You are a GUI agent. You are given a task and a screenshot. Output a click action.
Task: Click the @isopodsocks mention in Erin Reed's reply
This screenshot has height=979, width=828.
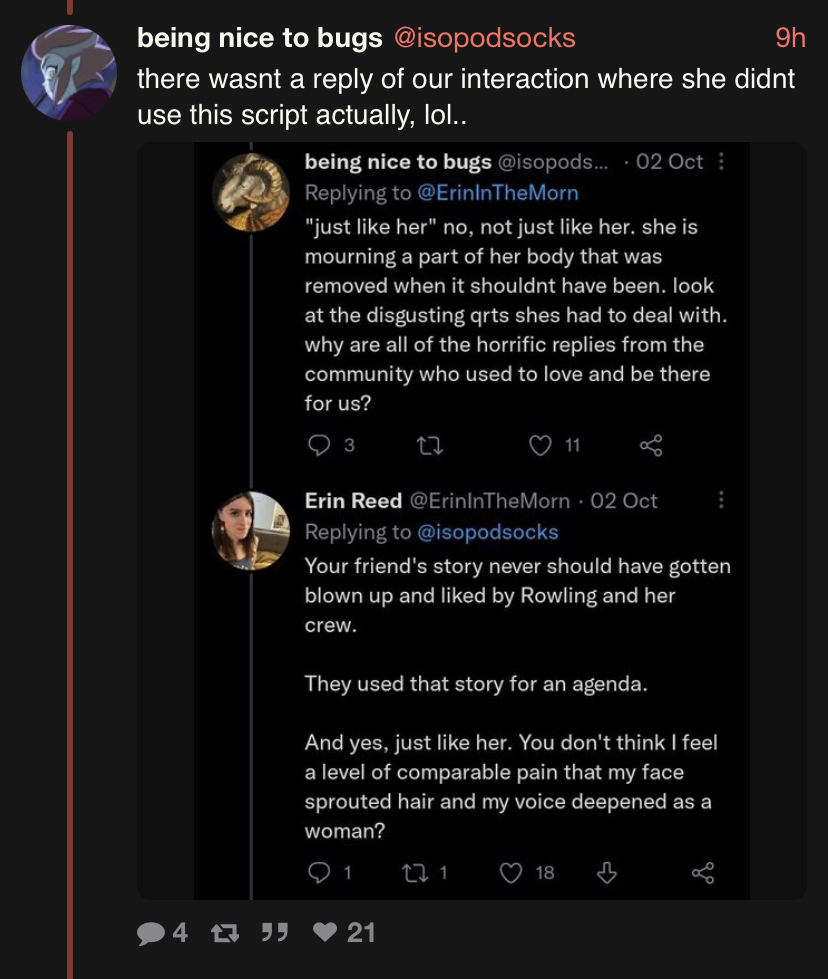(x=487, y=531)
